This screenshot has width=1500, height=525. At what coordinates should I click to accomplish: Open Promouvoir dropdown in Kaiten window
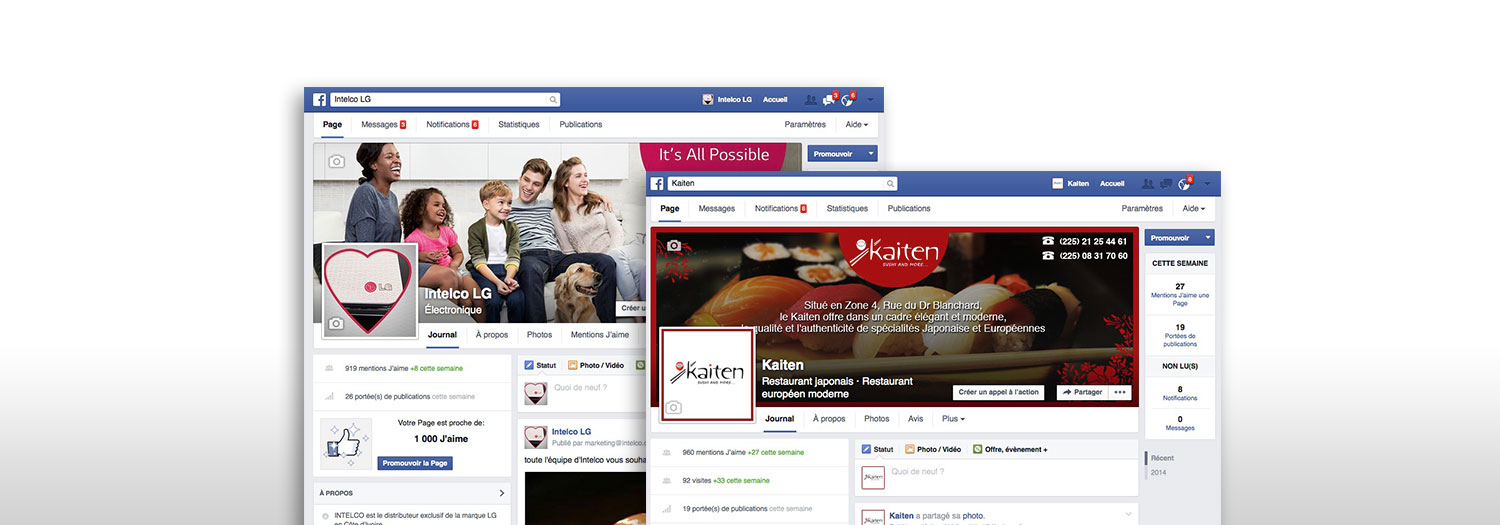[1208, 238]
